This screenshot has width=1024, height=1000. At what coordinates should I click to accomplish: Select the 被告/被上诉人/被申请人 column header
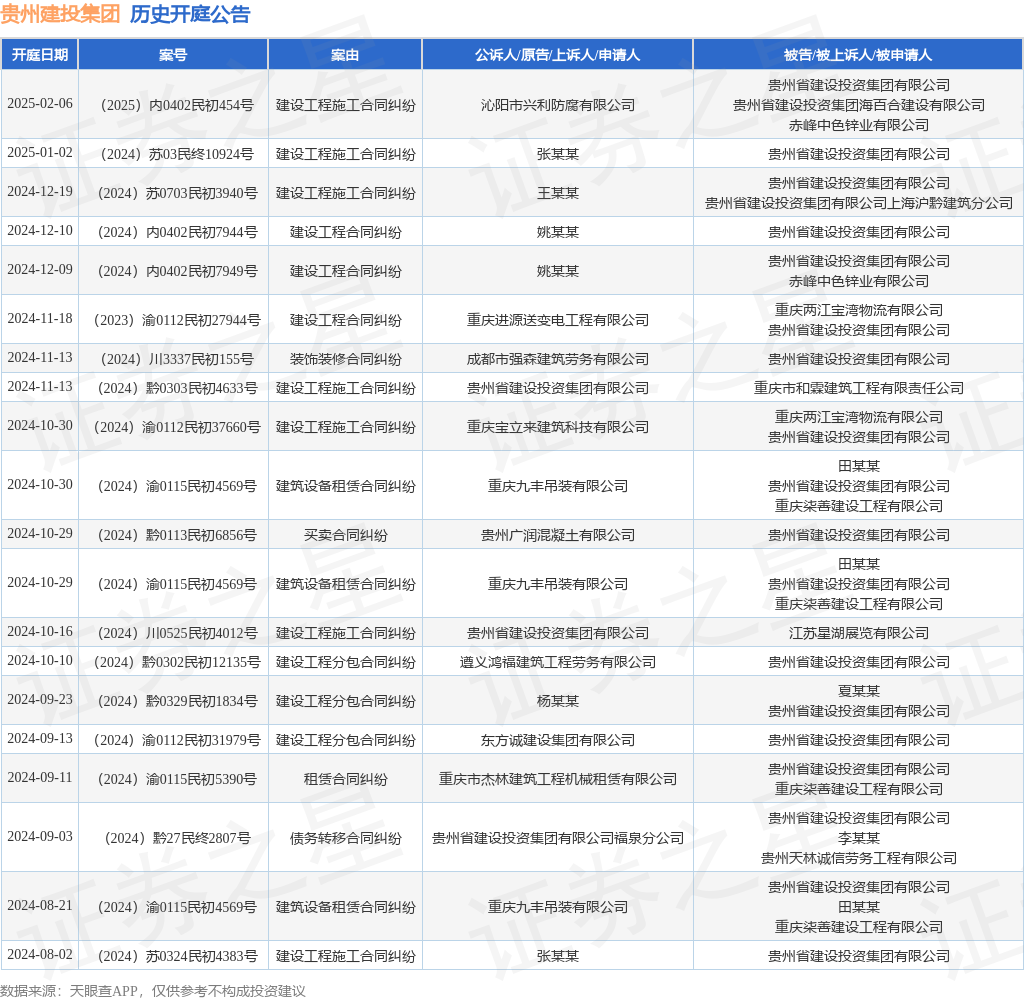click(x=858, y=55)
